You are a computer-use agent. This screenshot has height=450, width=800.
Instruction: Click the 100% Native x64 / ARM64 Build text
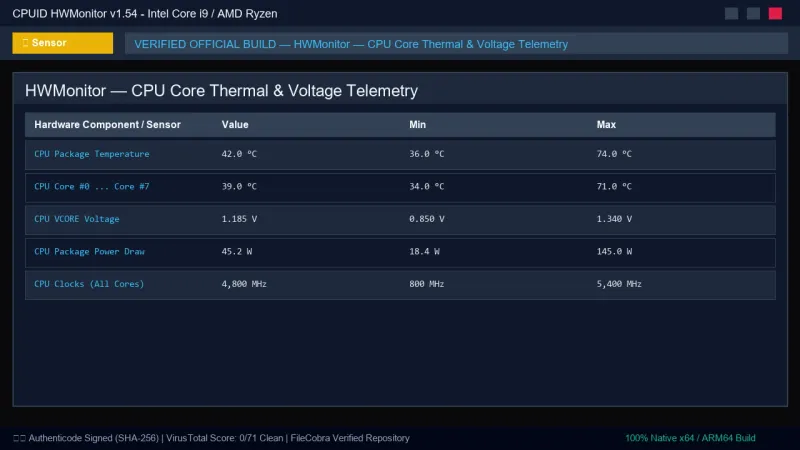tap(690, 438)
